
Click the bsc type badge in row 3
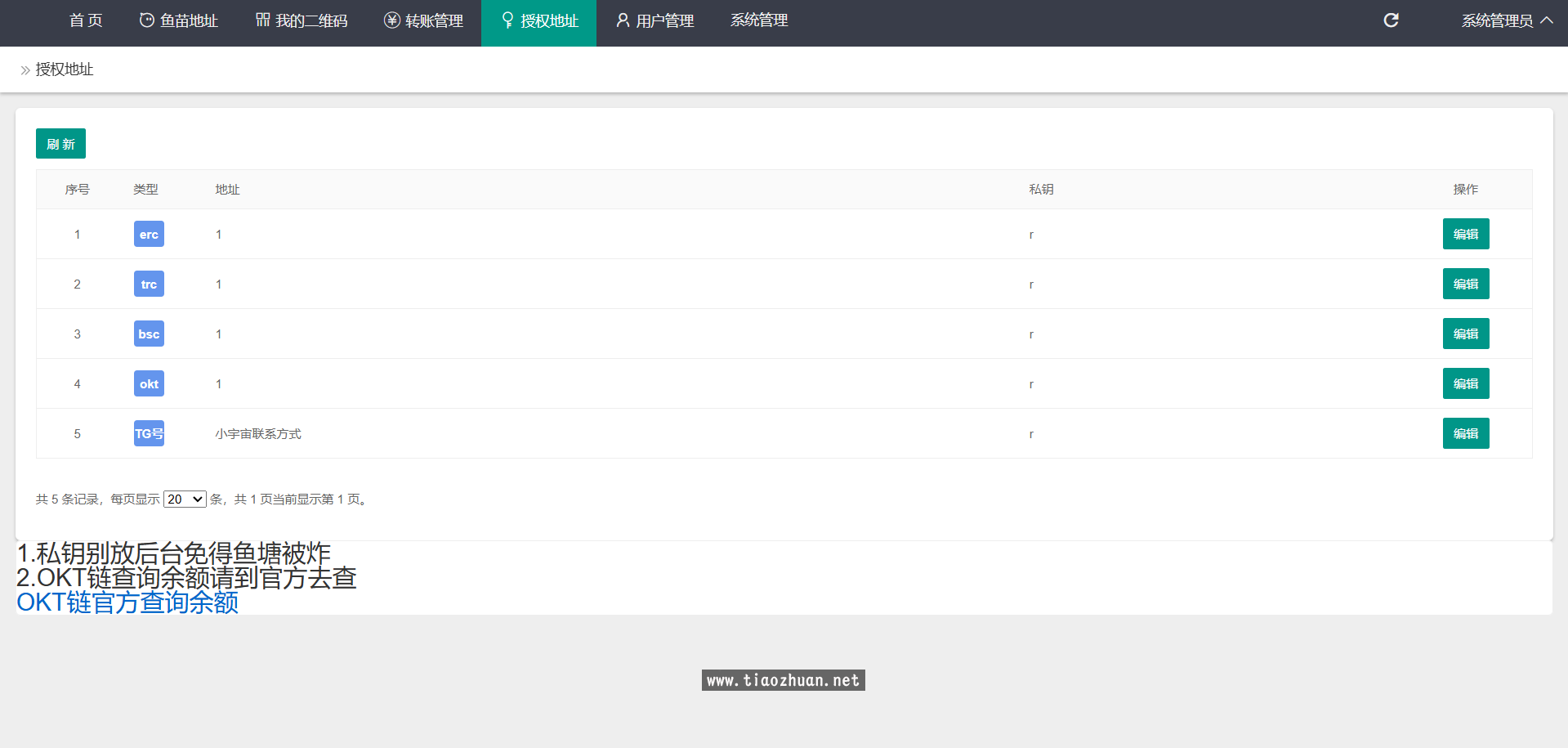(149, 334)
